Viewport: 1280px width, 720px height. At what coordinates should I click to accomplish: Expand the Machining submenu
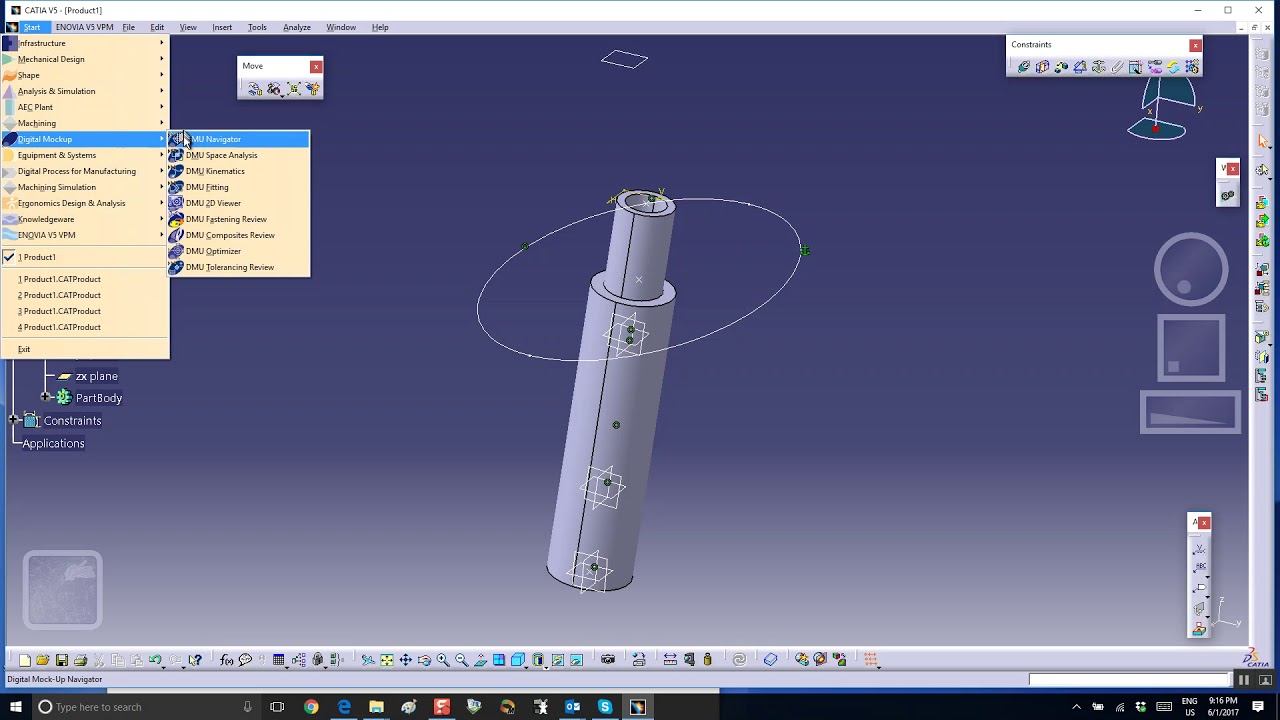tap(85, 123)
